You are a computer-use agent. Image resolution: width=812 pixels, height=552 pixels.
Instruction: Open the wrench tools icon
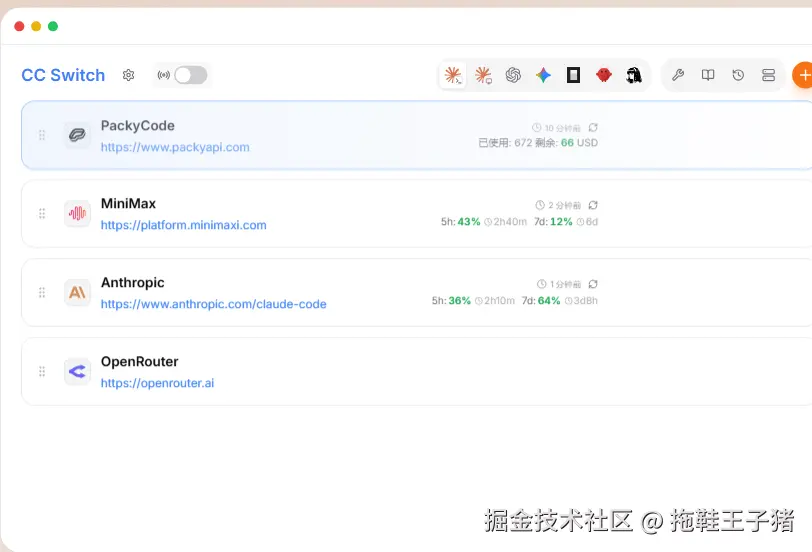click(678, 75)
